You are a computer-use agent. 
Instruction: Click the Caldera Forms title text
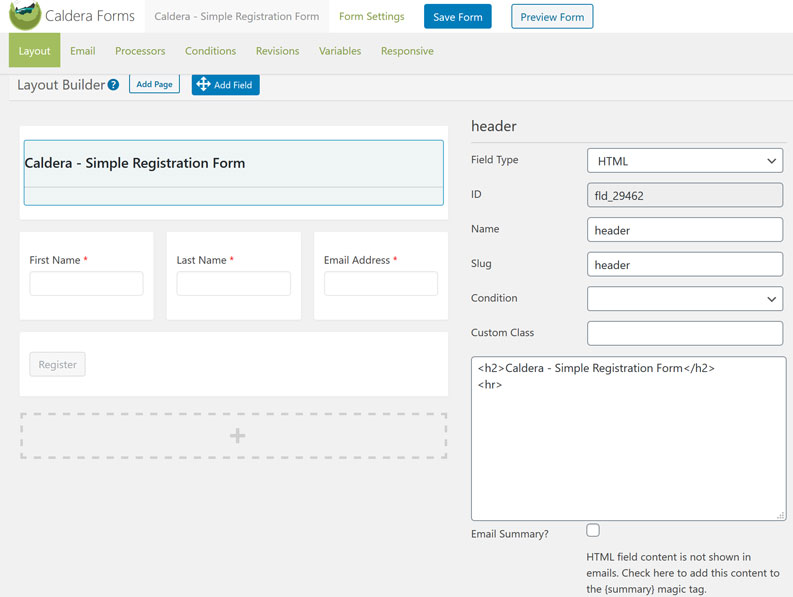point(90,16)
